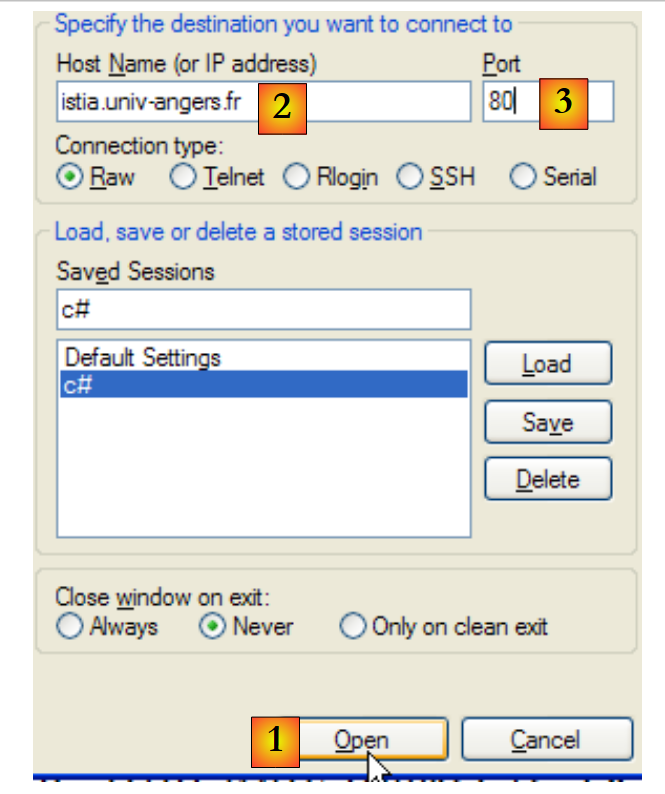Set close window on exit to Never
This screenshot has width=665, height=794.
click(213, 627)
